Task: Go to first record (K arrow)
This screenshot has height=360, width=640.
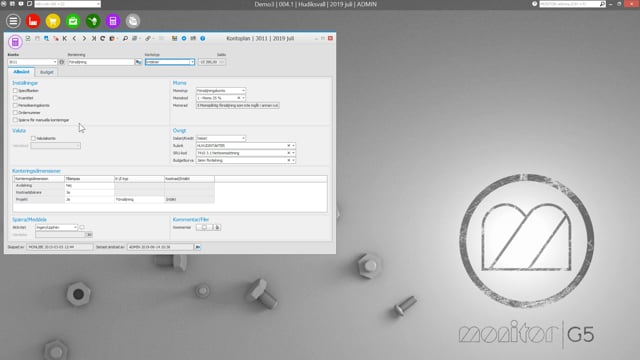Action: (x=65, y=38)
